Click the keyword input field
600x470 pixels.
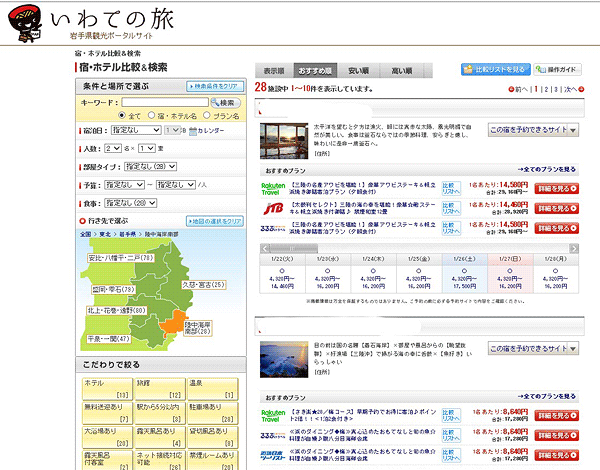tap(164, 102)
